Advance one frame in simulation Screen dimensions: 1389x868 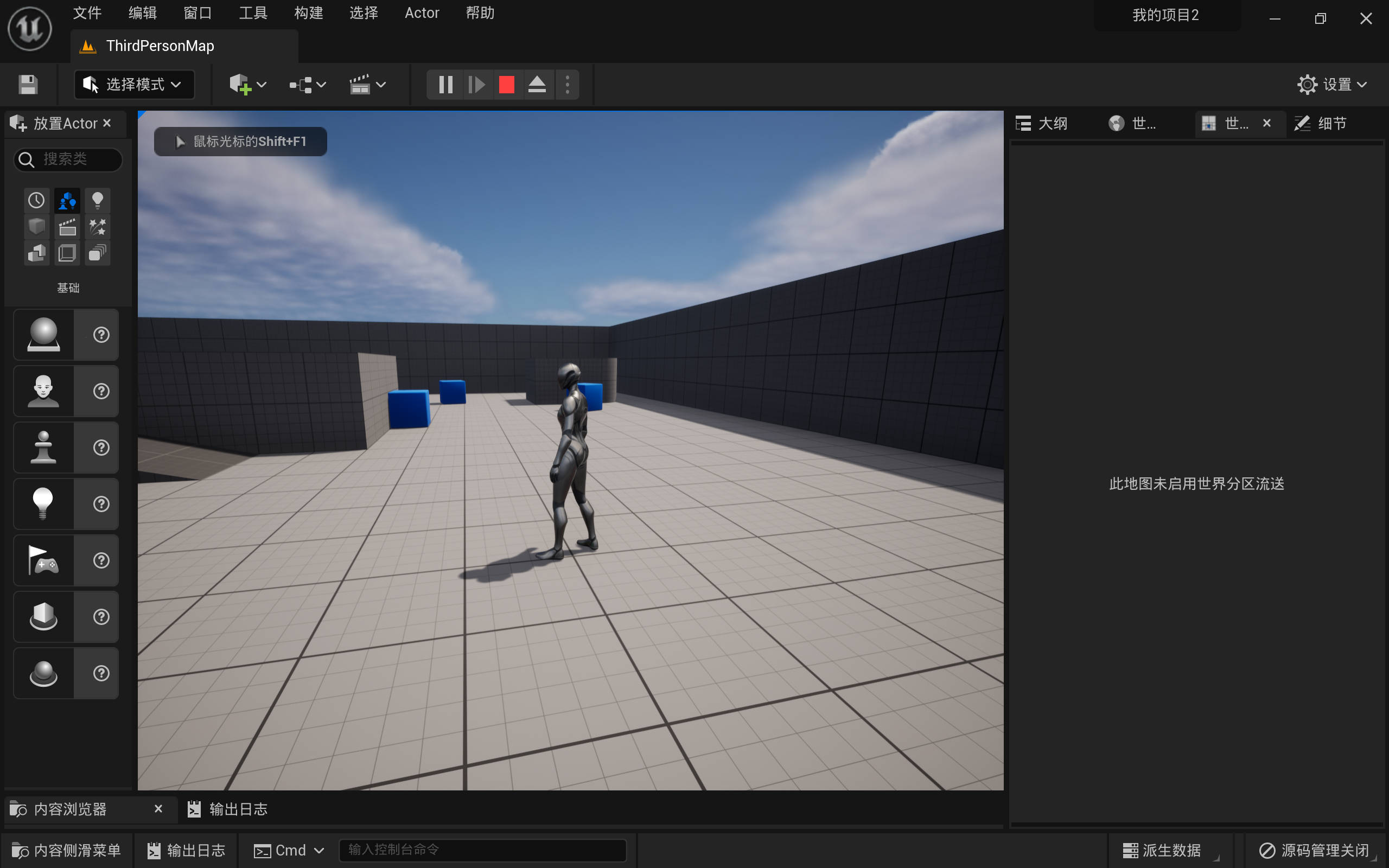pyautogui.click(x=476, y=85)
